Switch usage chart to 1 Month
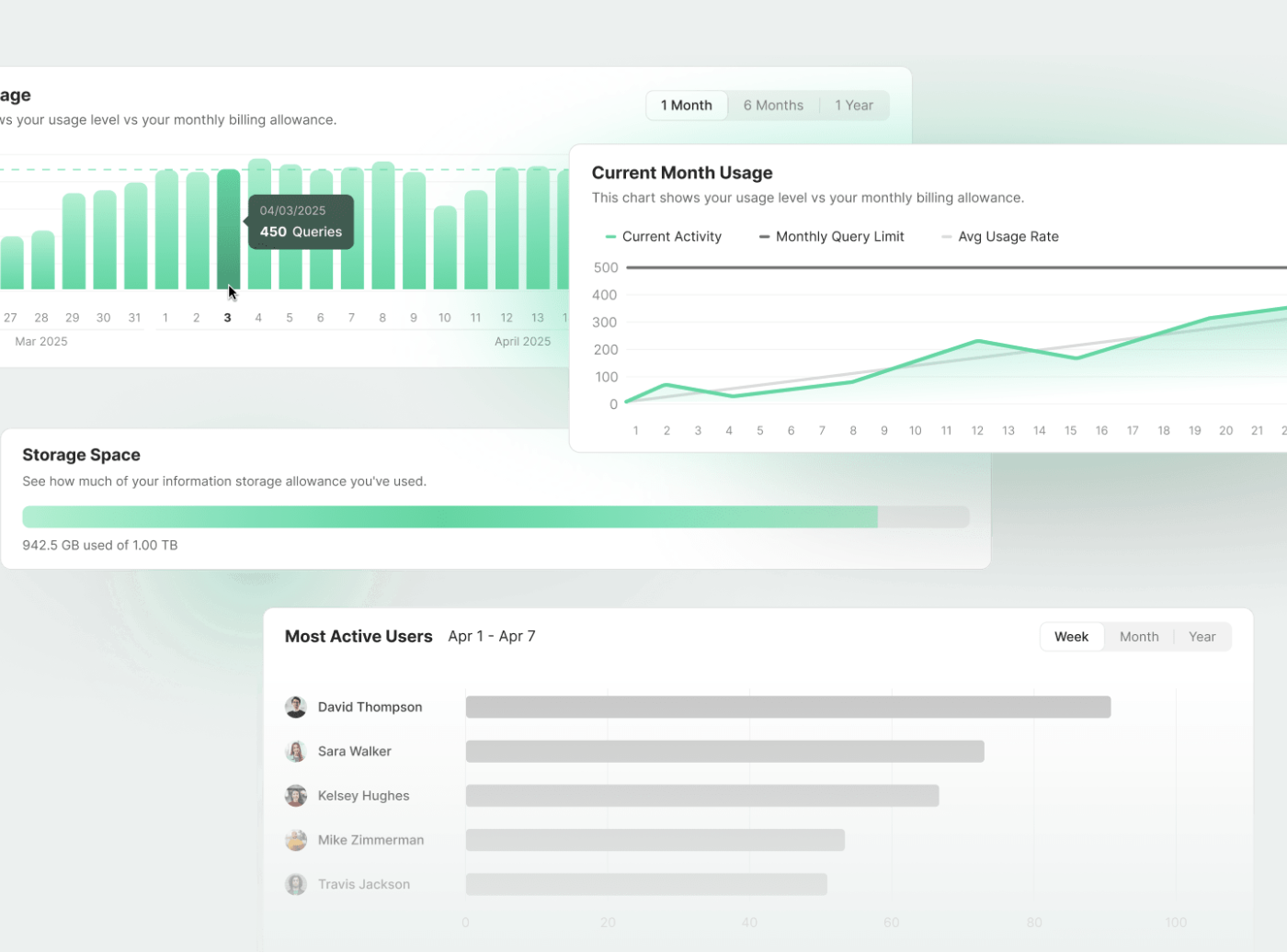Screen dimensions: 1287x952 coord(686,106)
